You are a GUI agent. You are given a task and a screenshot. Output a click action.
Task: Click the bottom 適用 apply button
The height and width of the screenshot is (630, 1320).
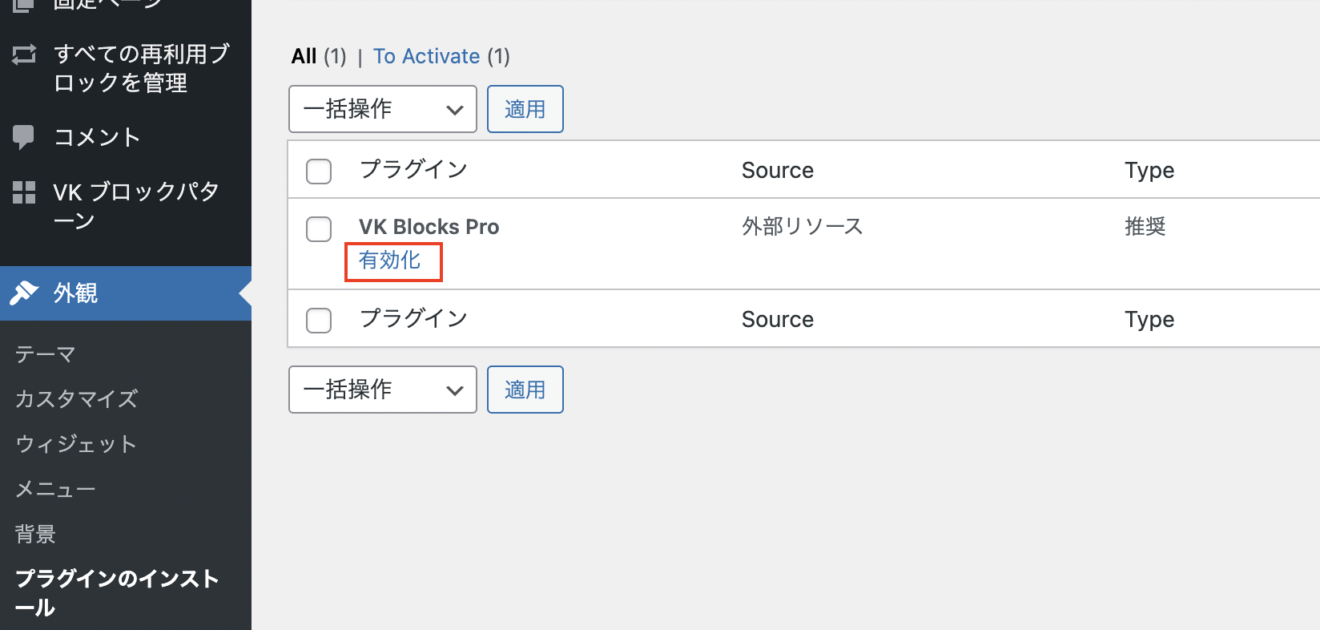click(525, 389)
